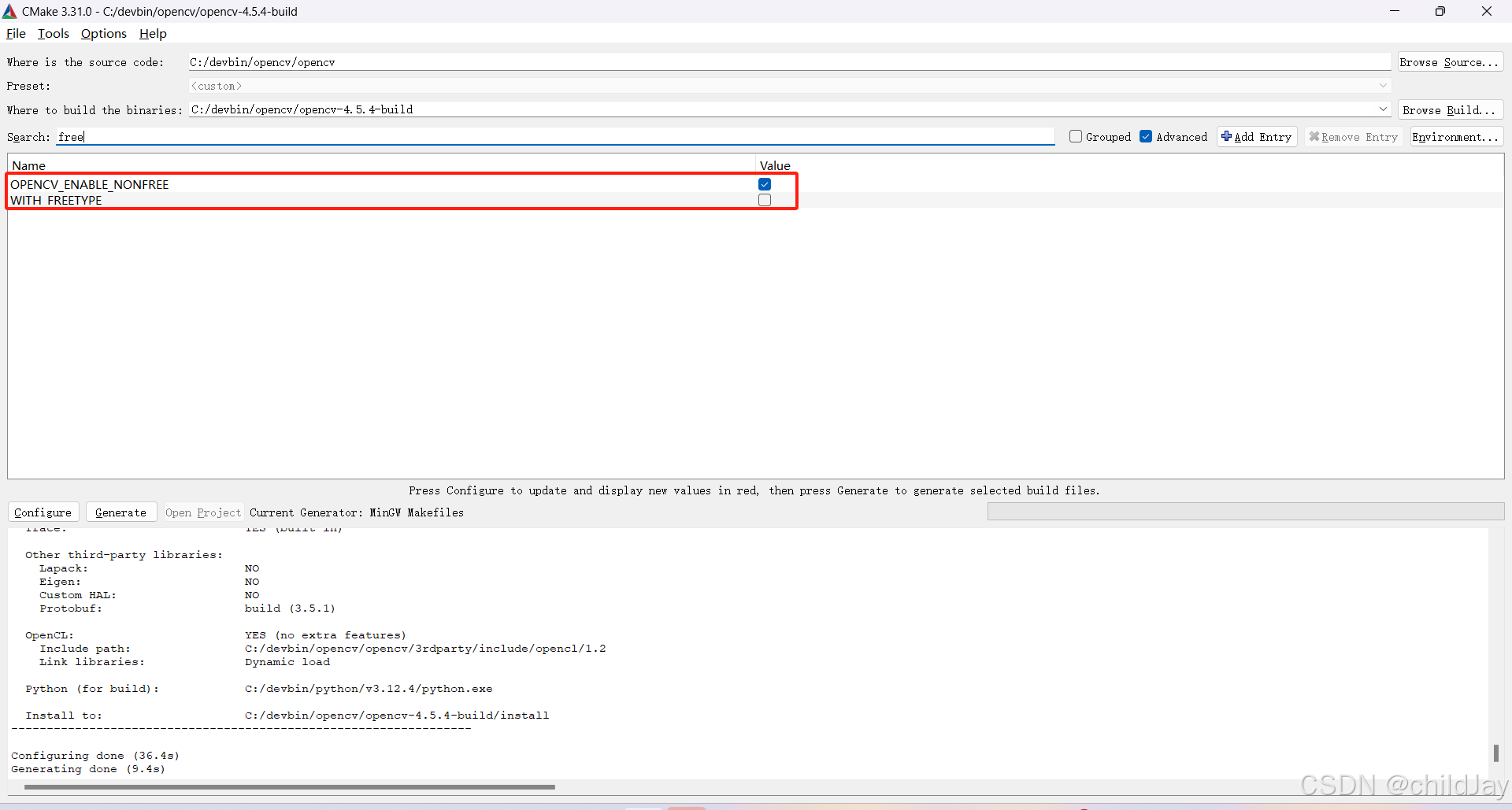Restore down the CMake window
The image size is (1512, 810).
[x=1440, y=11]
